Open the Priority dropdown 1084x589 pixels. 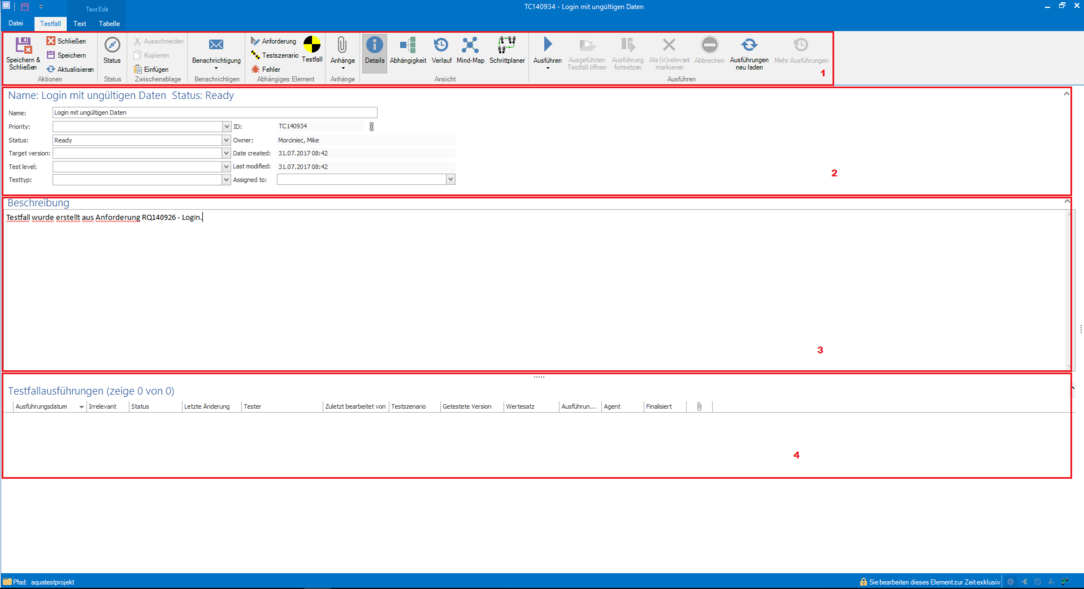point(227,127)
